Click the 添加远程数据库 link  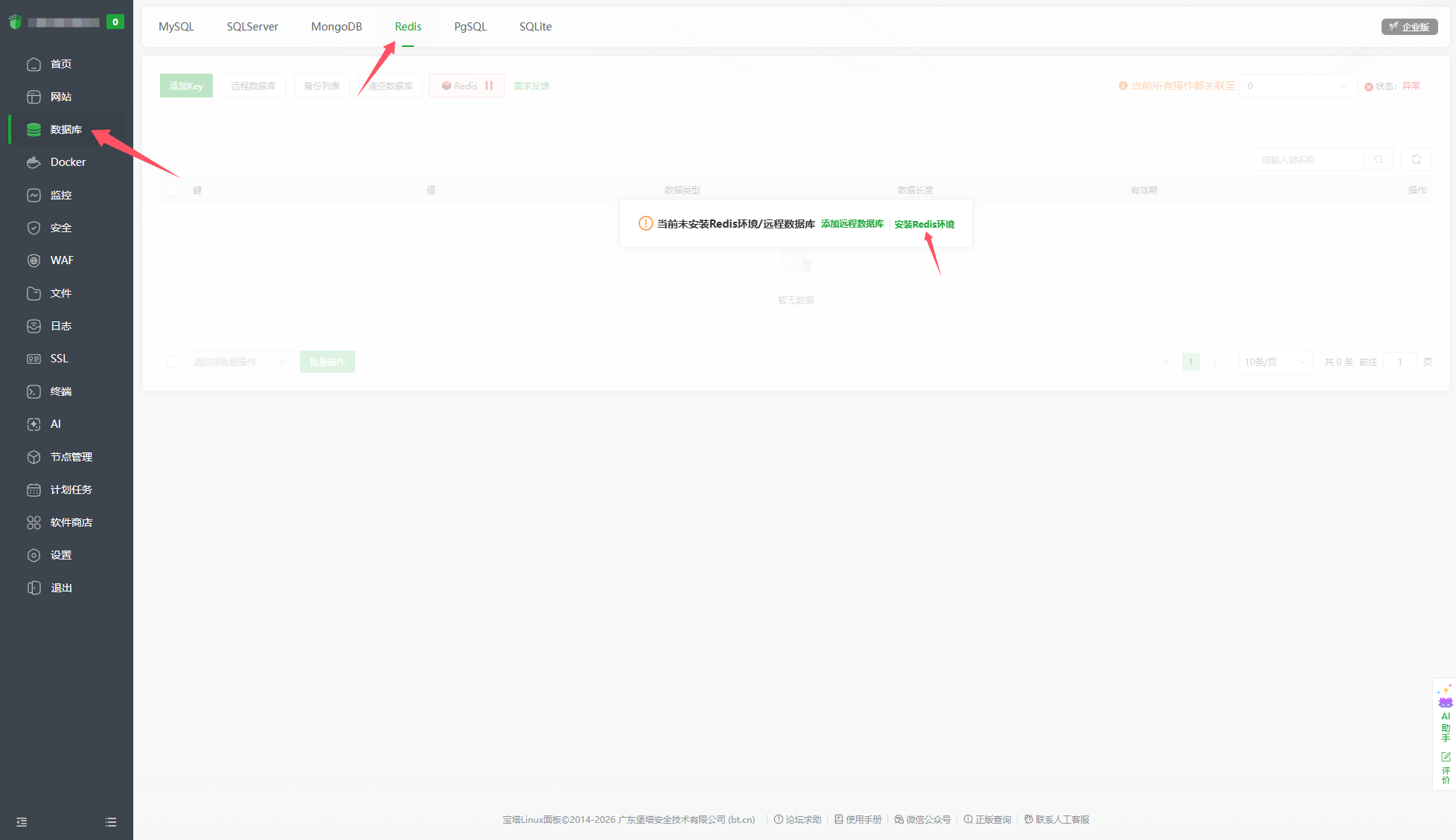pos(852,224)
